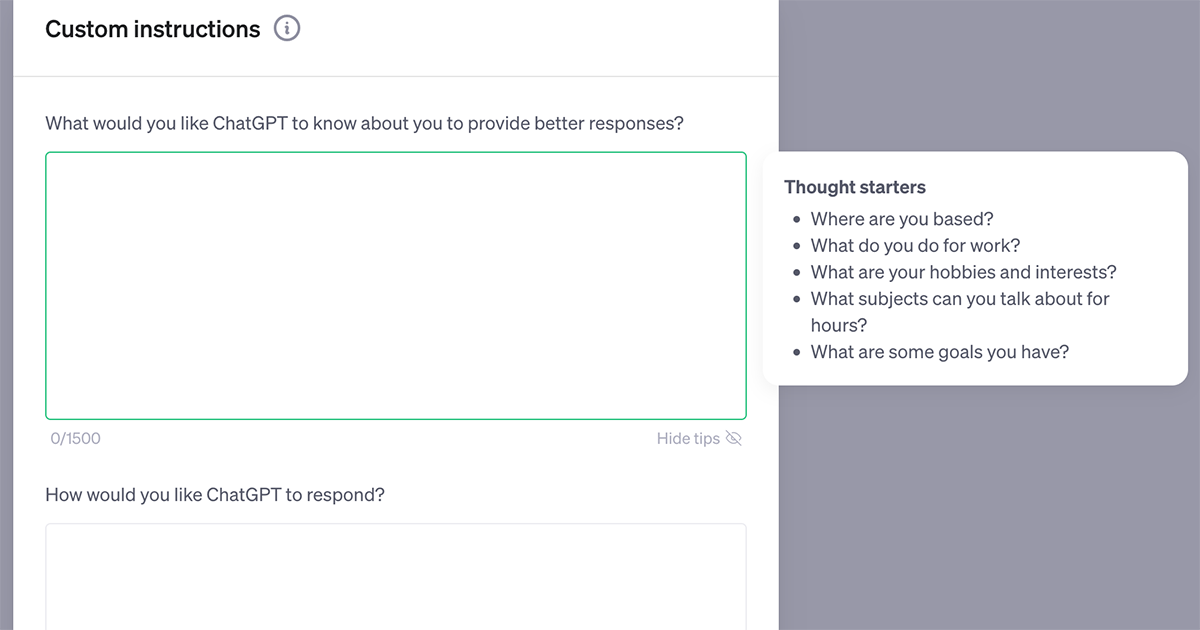Click the Thought starters heading
1200x630 pixels.
tap(855, 187)
